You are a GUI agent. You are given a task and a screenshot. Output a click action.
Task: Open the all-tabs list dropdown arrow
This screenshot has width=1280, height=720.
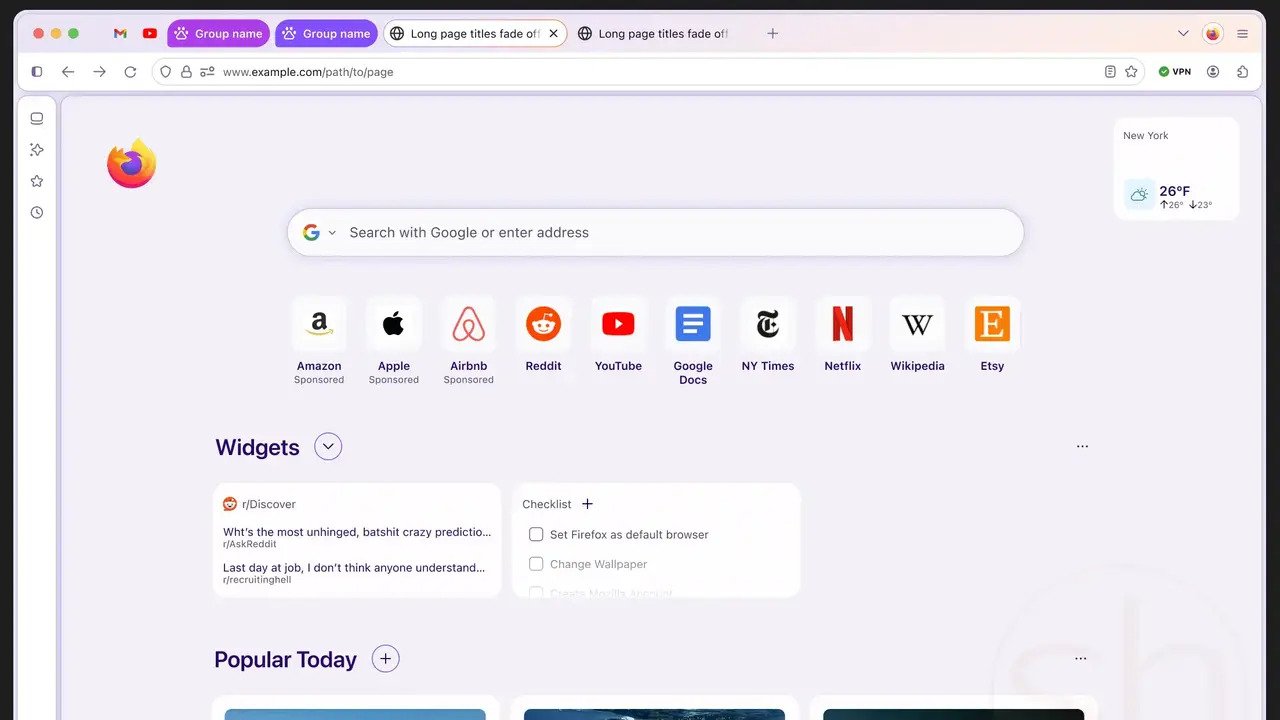coord(1183,33)
